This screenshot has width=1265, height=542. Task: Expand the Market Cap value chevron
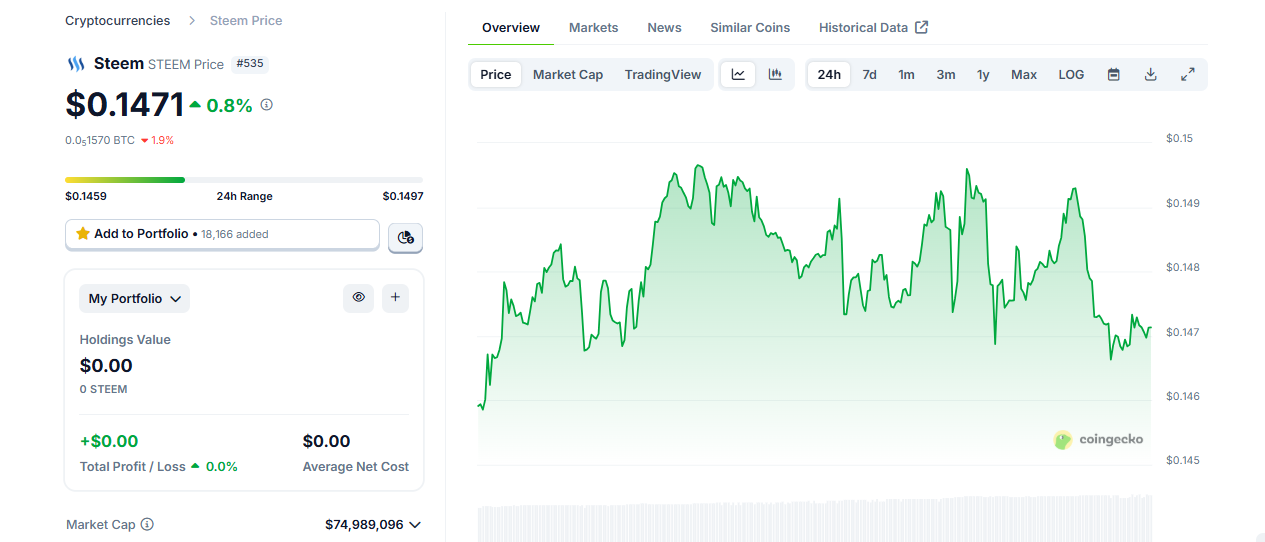coord(415,524)
